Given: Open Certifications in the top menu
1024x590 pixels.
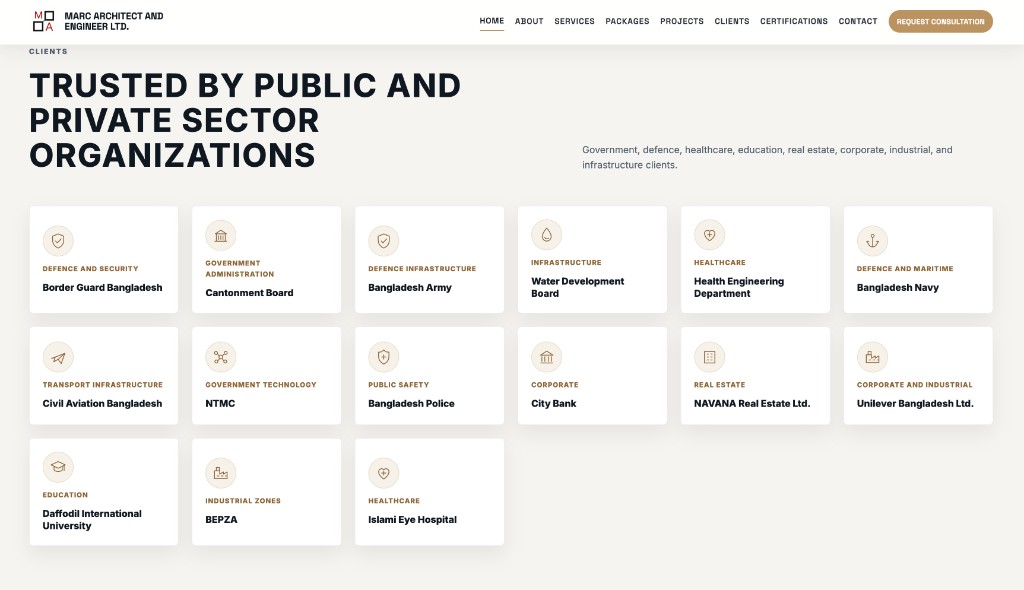Looking at the screenshot, I should pyautogui.click(x=793, y=22).
